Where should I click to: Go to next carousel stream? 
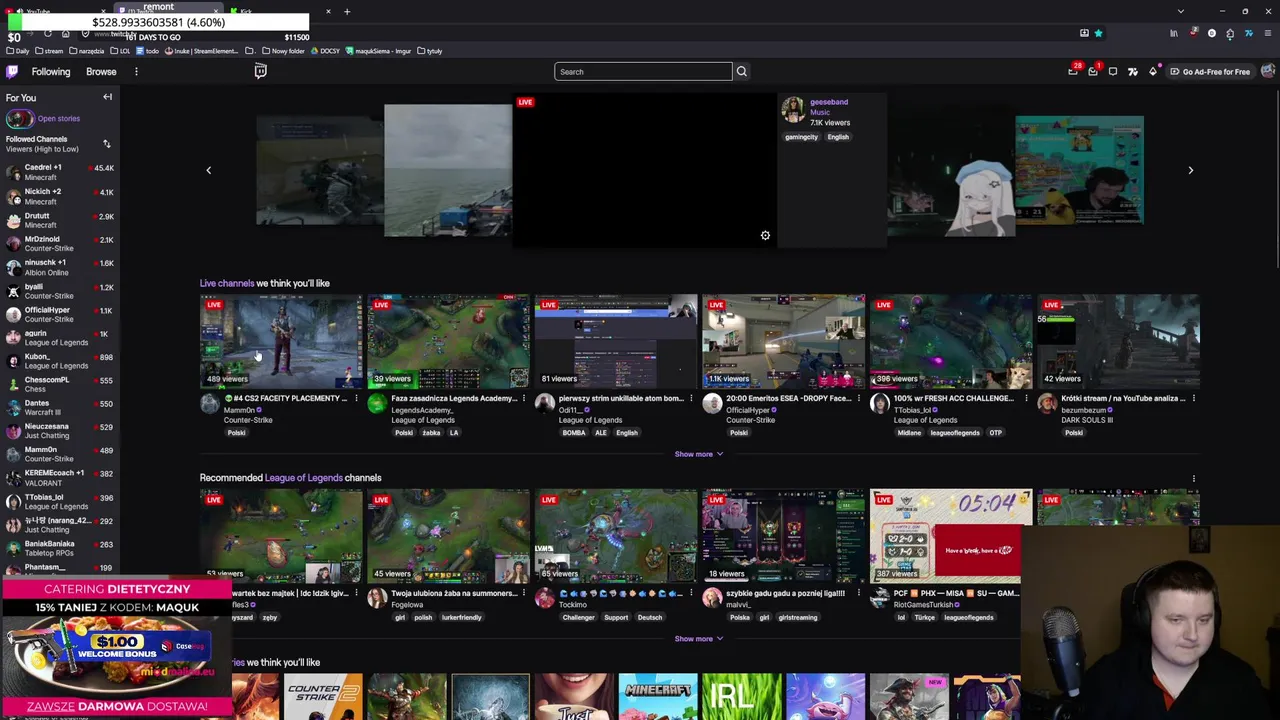pos(1190,170)
